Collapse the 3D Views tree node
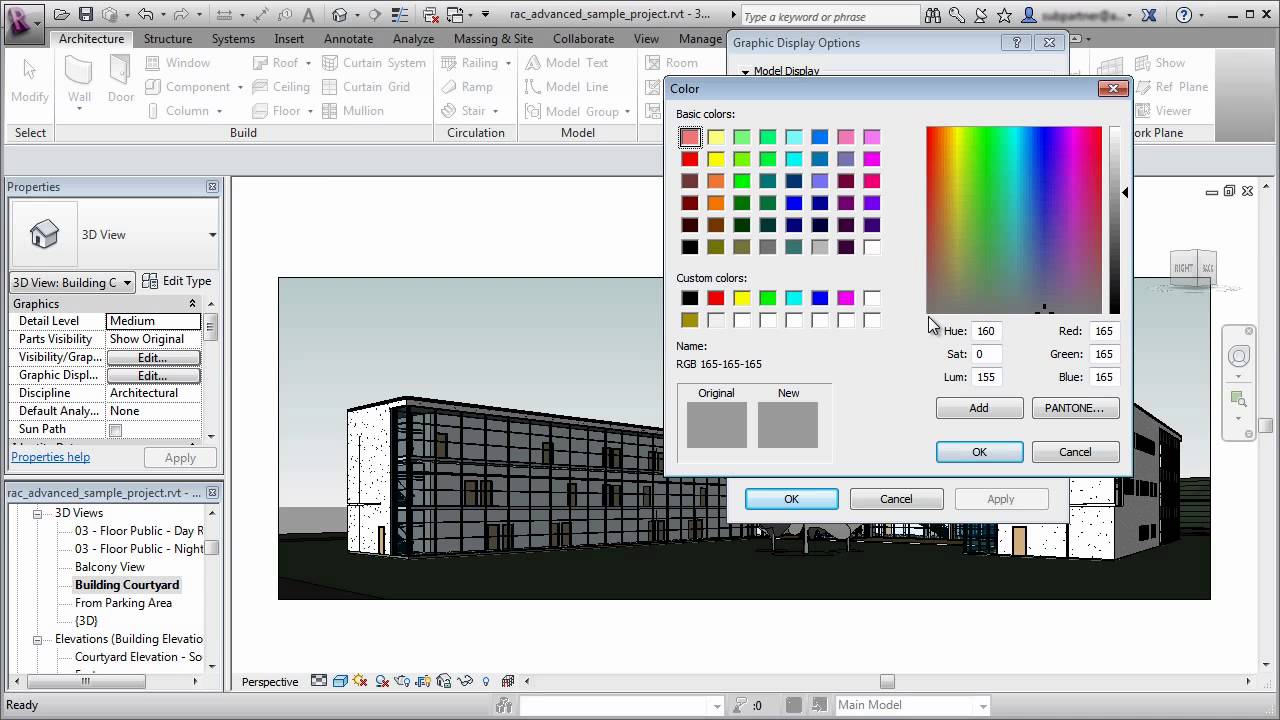1280x720 pixels. [x=37, y=512]
